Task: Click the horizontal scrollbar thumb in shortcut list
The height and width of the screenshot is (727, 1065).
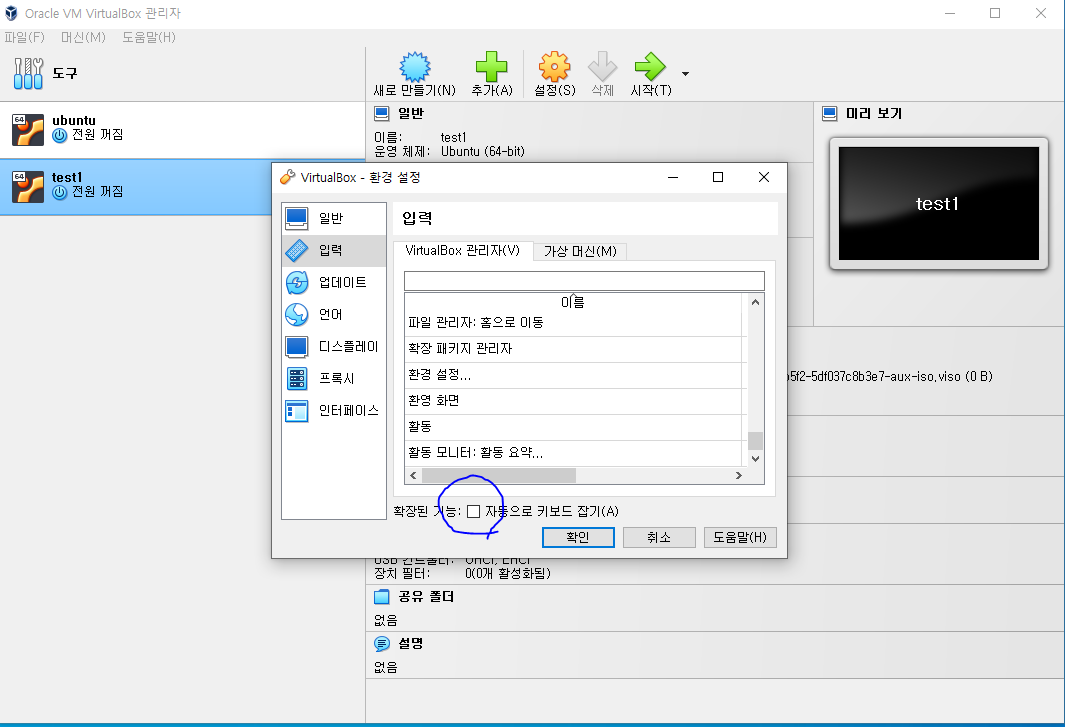Action: [x=499, y=476]
